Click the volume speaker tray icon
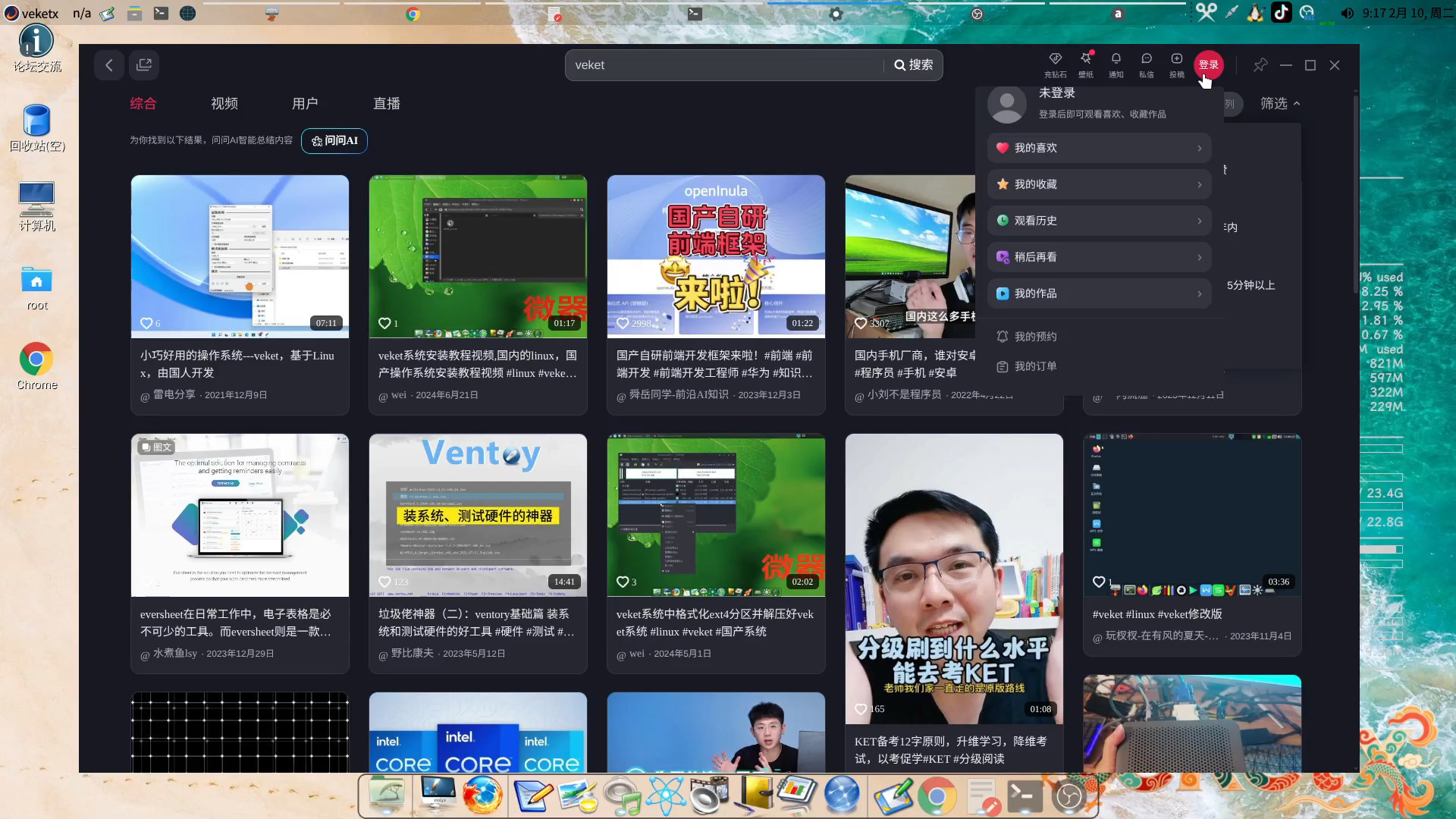 coord(1347,13)
